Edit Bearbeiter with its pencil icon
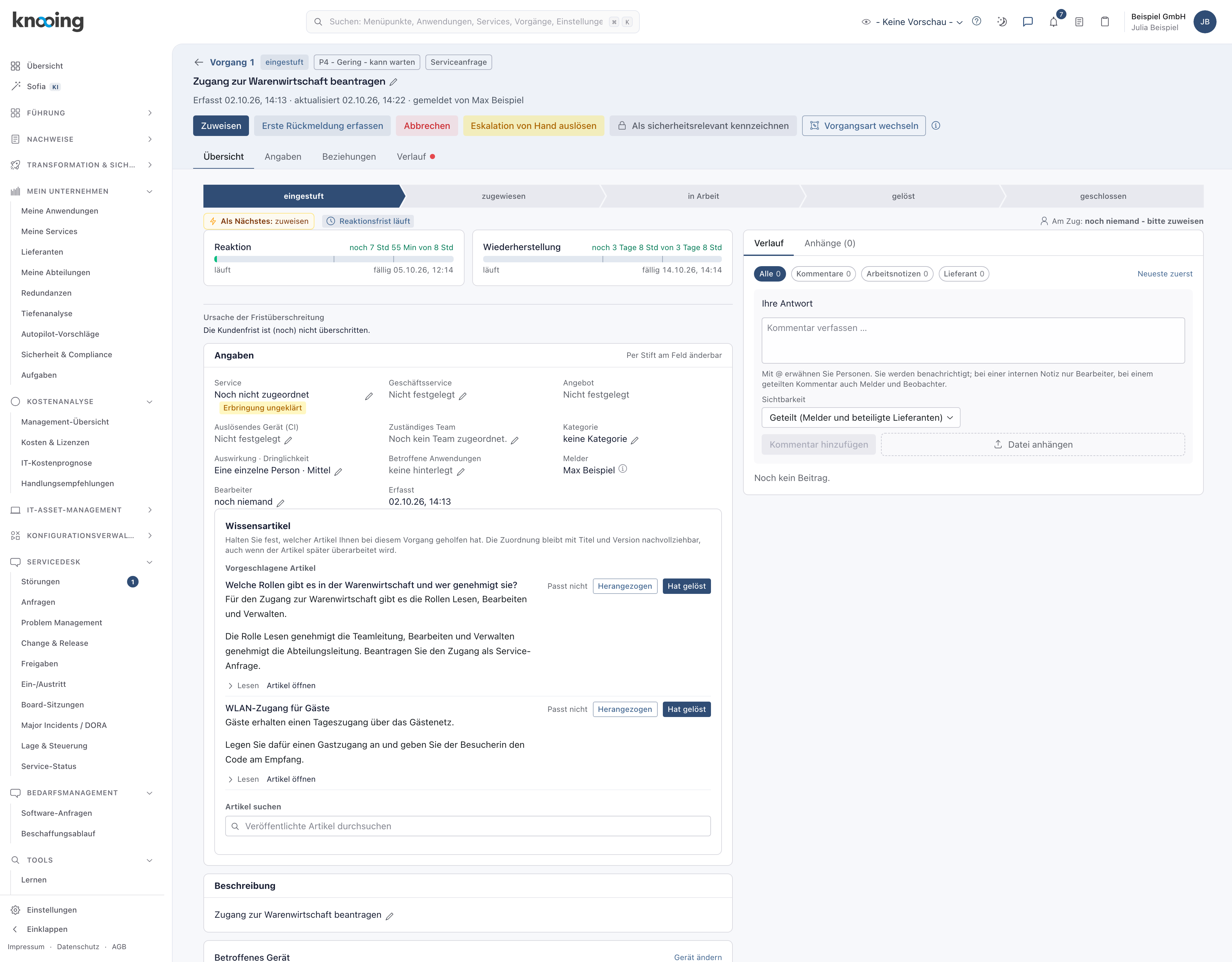 tap(280, 503)
